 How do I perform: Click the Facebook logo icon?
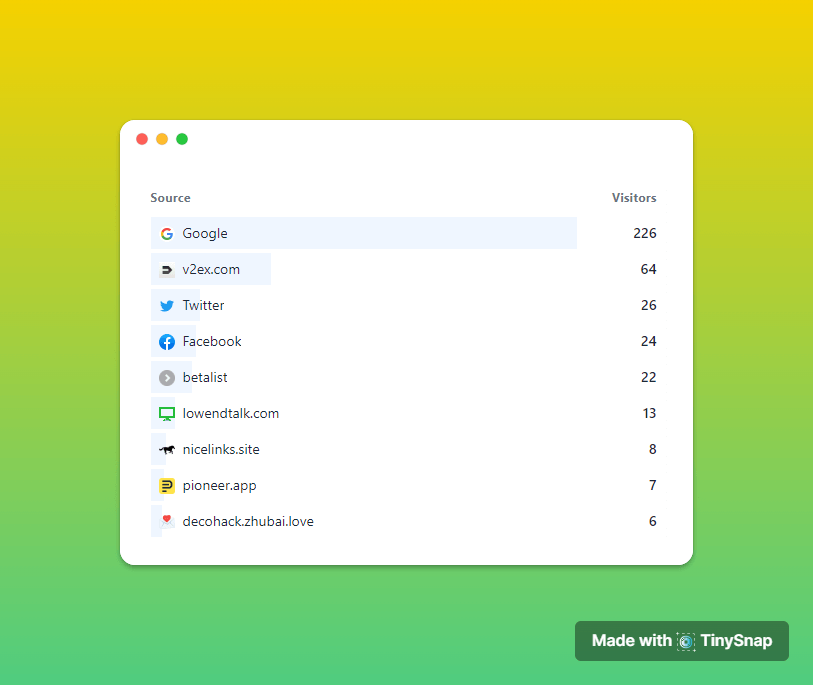pyautogui.click(x=166, y=342)
